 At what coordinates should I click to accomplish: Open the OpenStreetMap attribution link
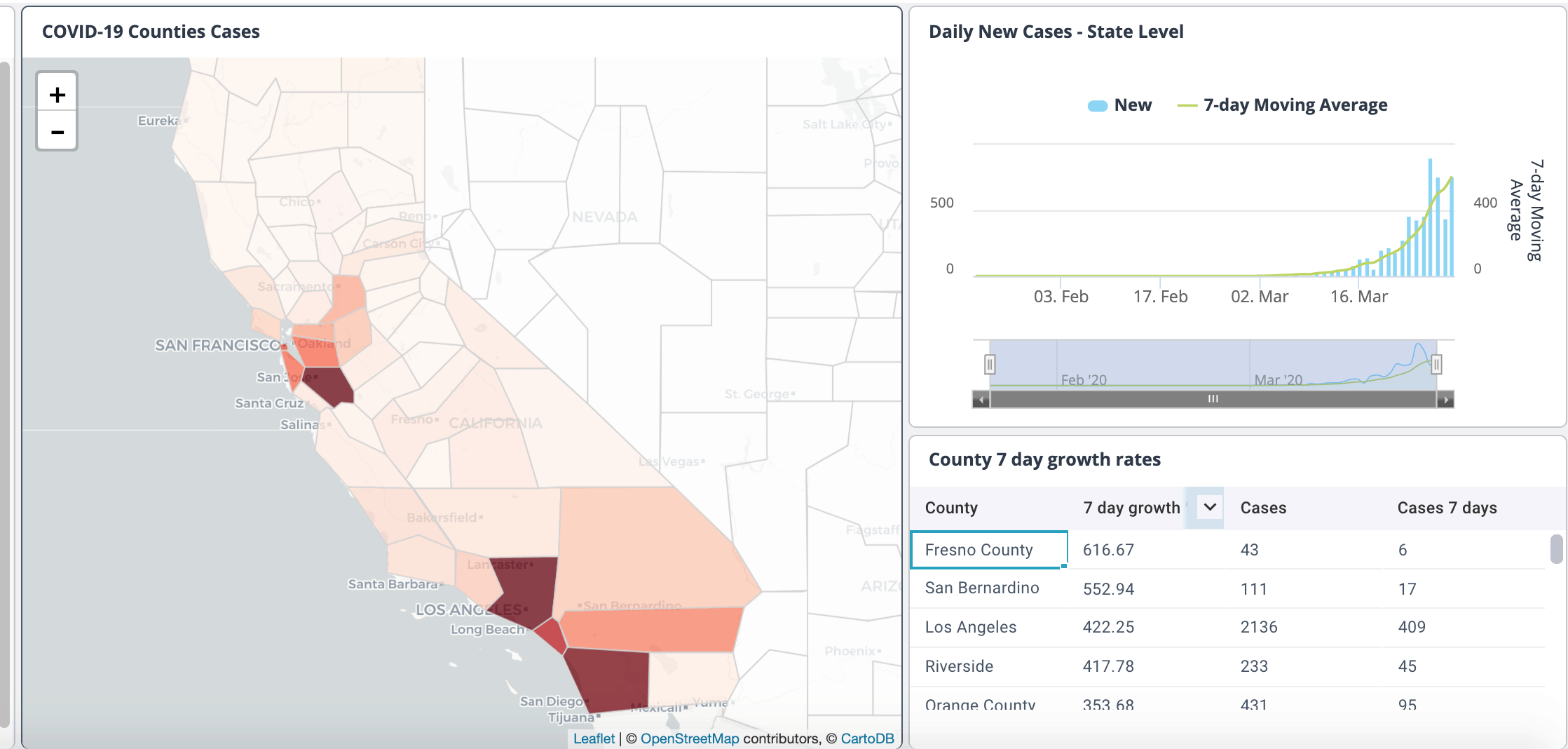[x=690, y=738]
